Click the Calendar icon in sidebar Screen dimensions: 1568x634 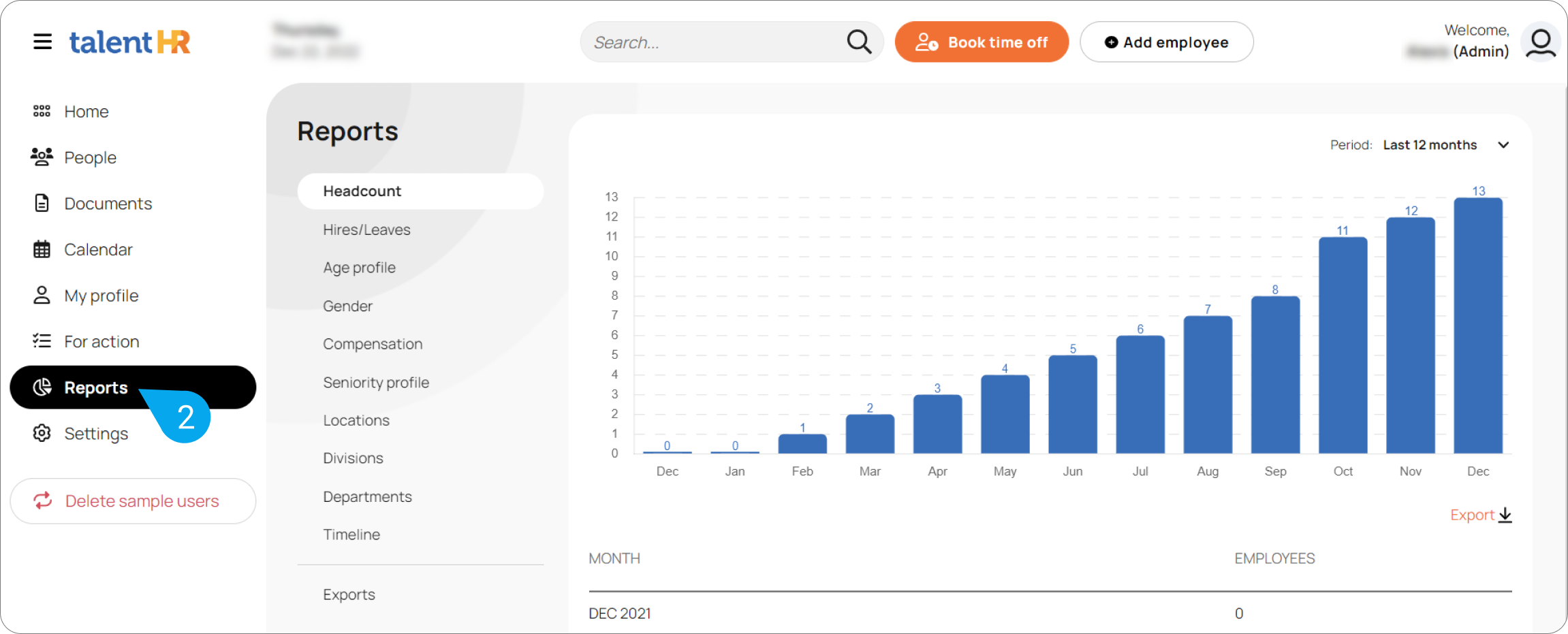42,249
